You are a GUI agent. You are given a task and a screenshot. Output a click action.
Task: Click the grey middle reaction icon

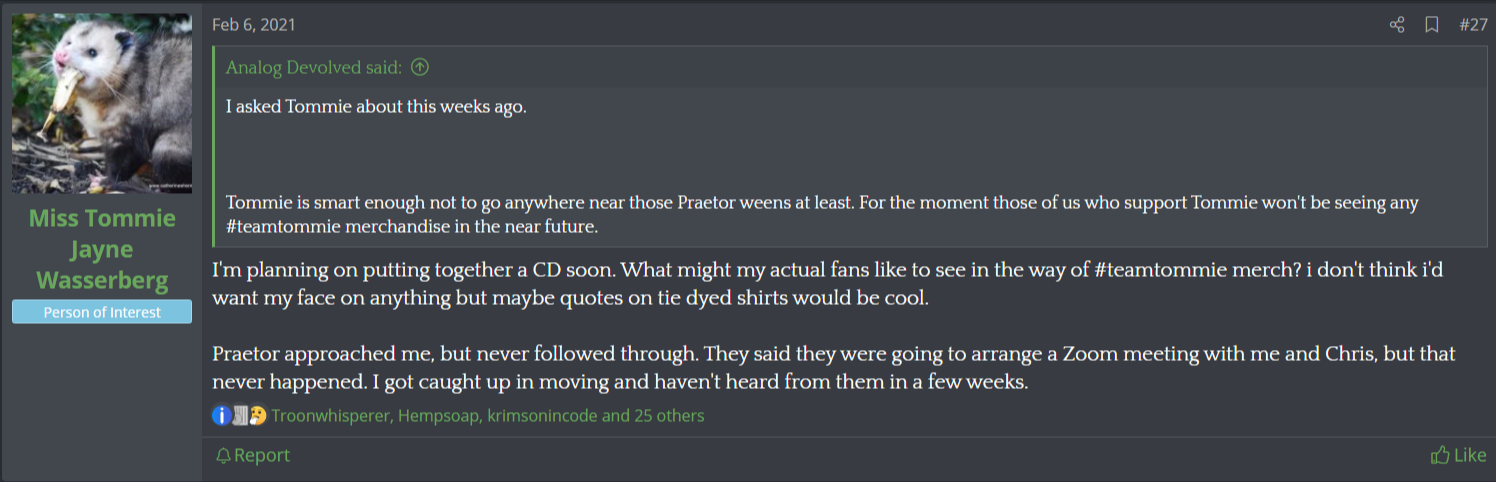click(240, 415)
